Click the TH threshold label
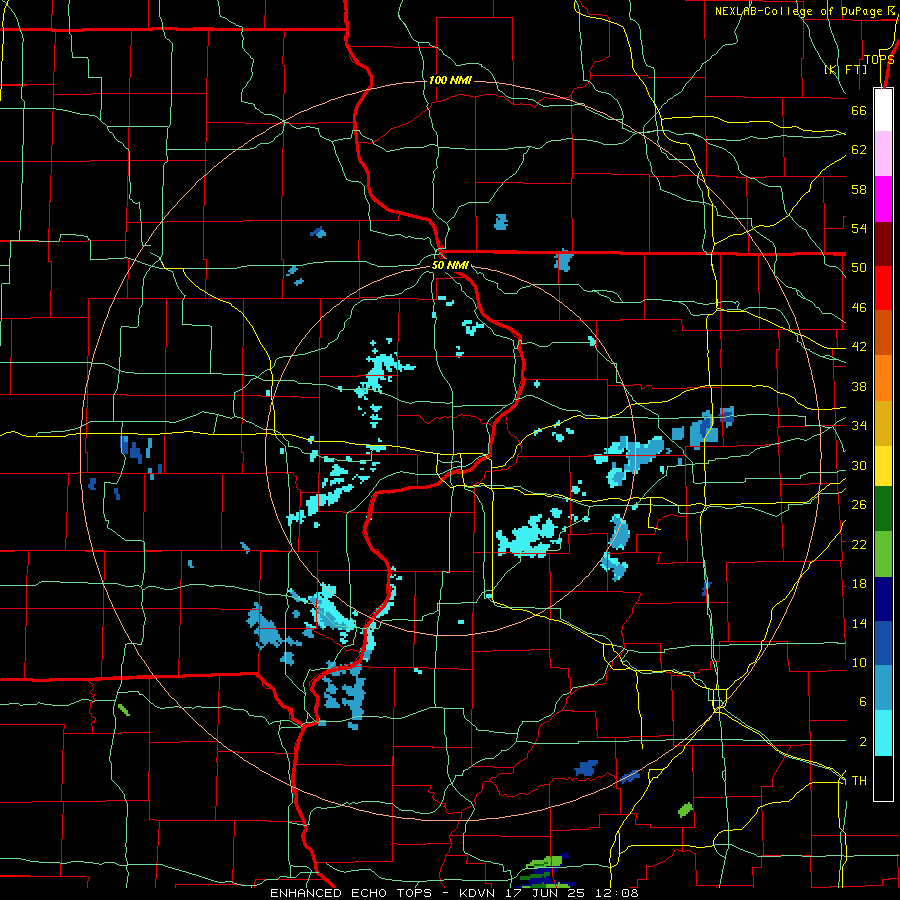This screenshot has height=900, width=900. pos(859,781)
